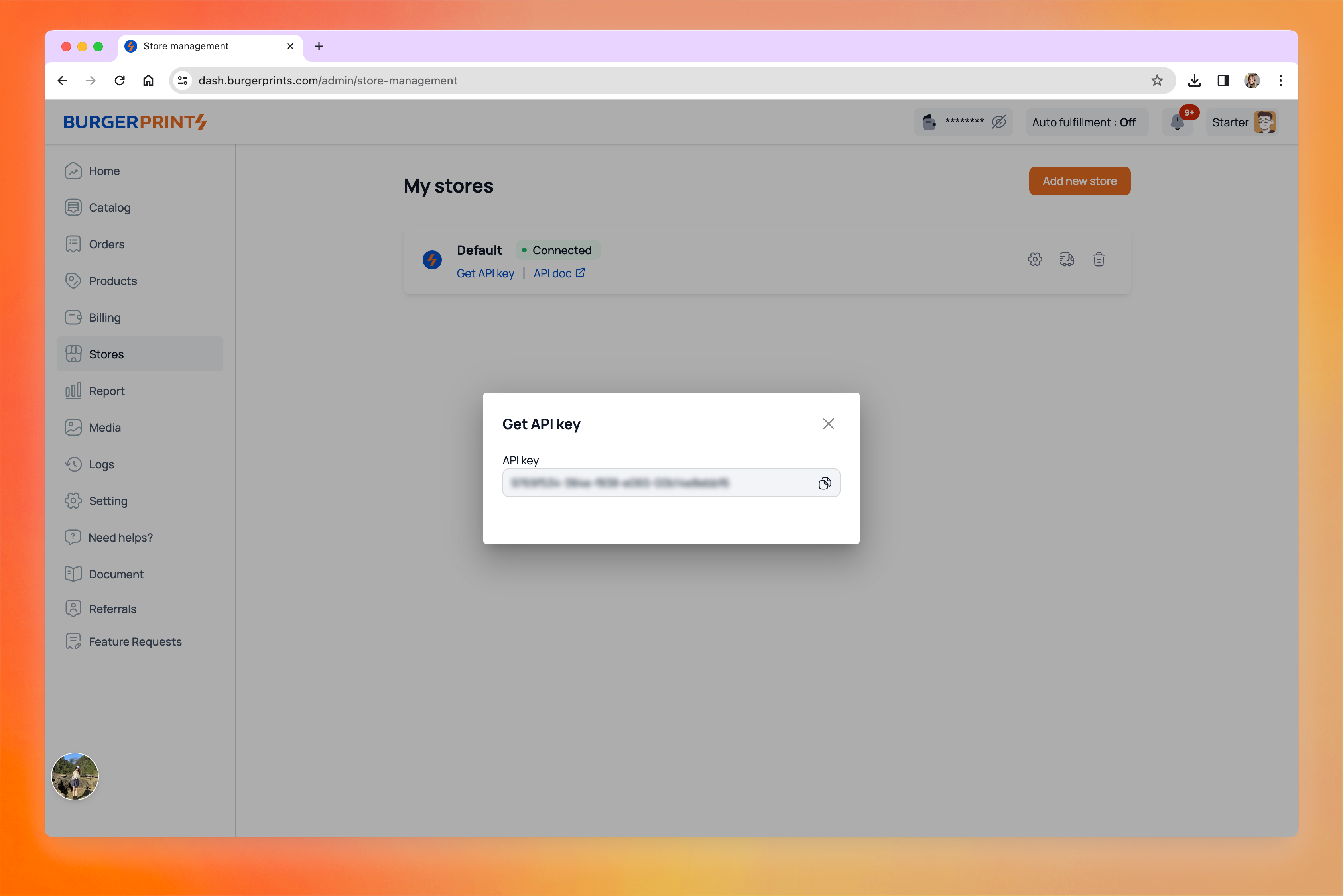Go to Catalog in the sidebar
This screenshot has height=896, width=1343.
(x=109, y=207)
